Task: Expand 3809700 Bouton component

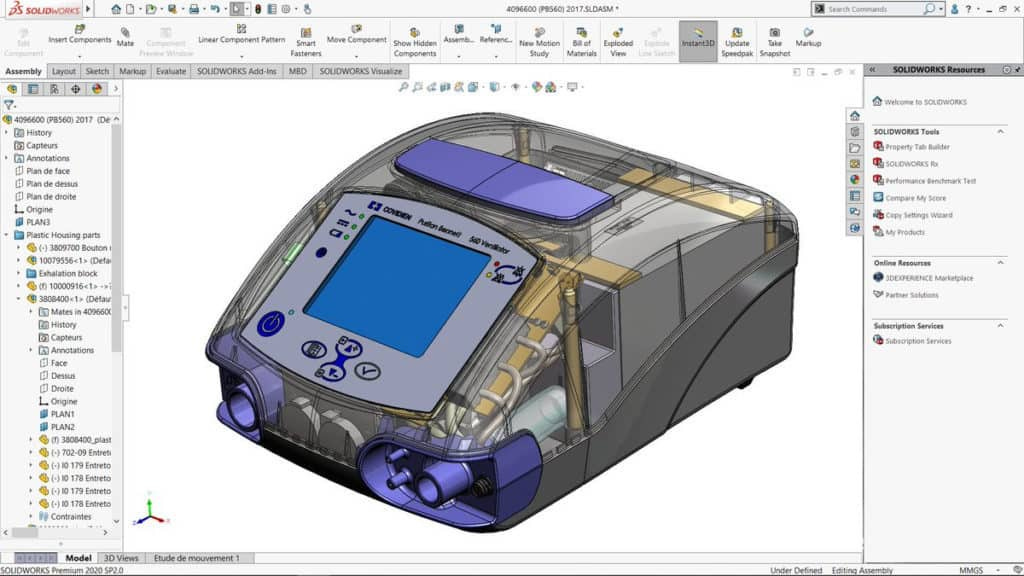Action: point(18,248)
